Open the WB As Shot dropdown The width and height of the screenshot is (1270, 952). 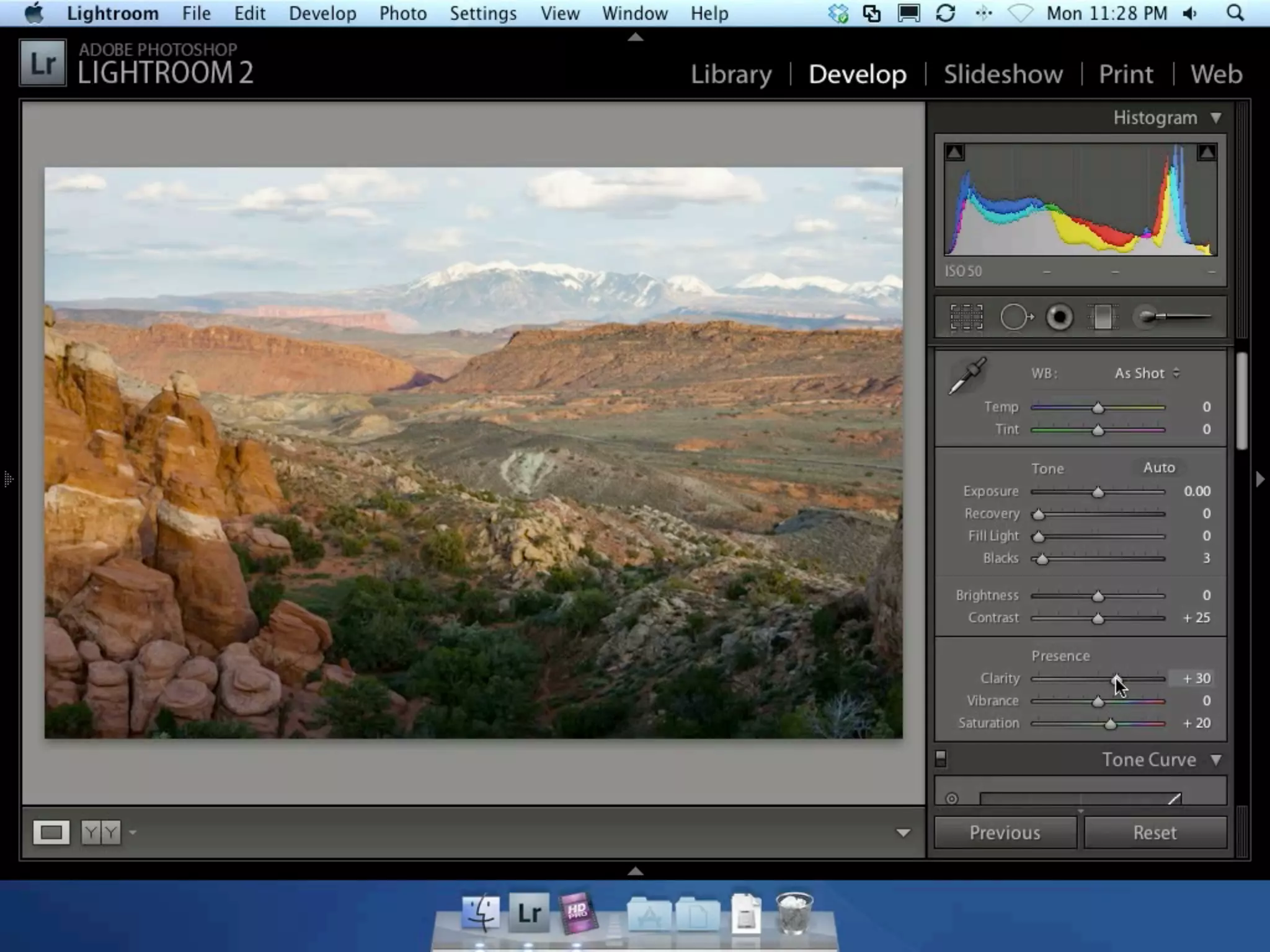(1147, 373)
